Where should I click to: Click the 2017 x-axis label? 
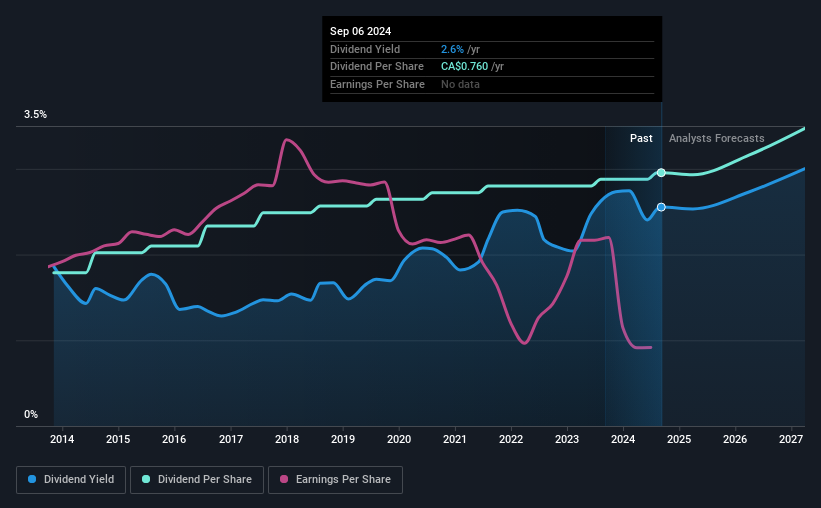(x=230, y=439)
